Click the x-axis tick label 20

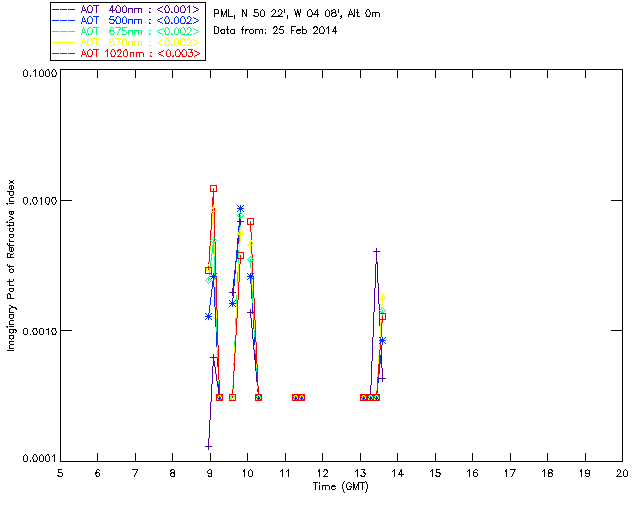click(622, 473)
